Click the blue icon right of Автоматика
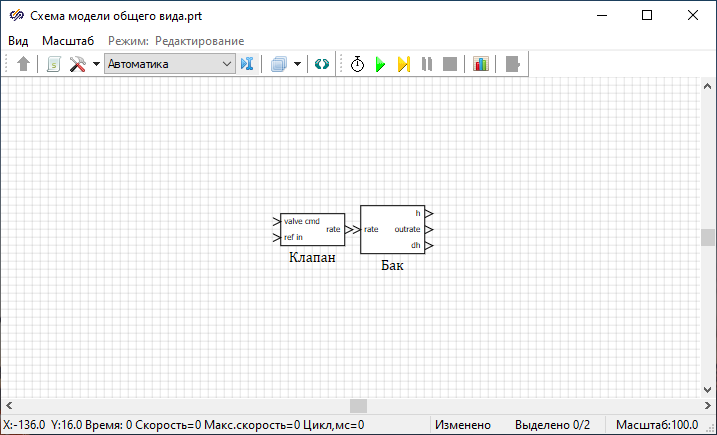This screenshot has height=435, width=717. [248, 64]
